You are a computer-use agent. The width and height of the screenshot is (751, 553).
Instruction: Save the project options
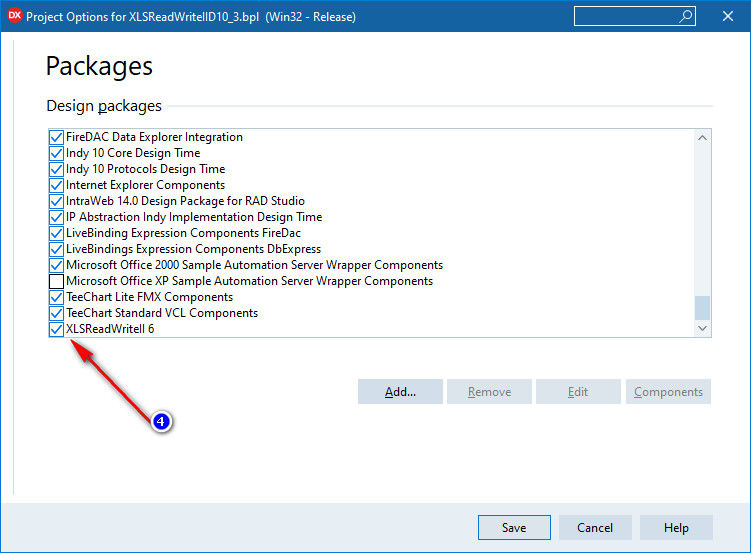pyautogui.click(x=514, y=528)
